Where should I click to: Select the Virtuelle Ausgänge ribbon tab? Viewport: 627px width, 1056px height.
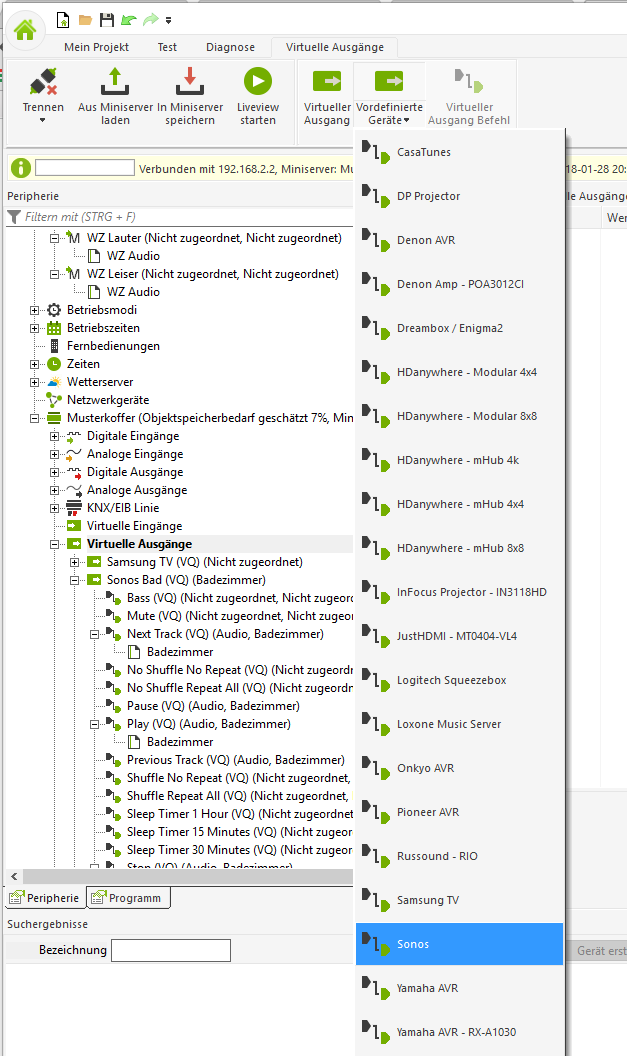tap(335, 47)
